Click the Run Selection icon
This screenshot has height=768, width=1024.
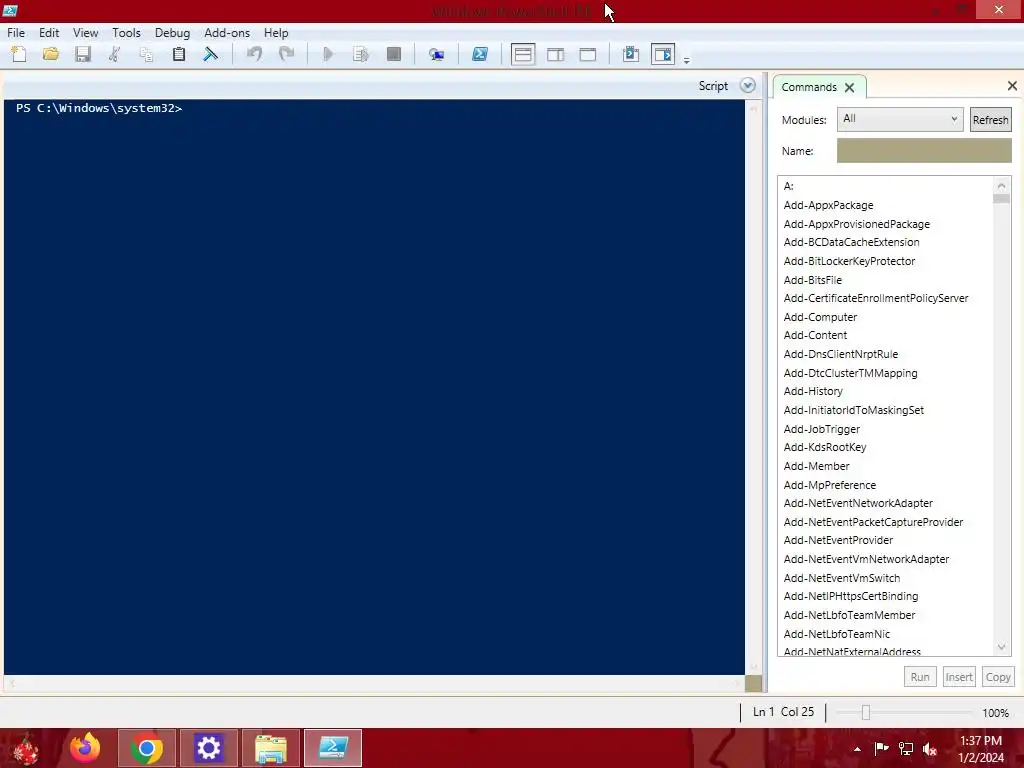[360, 54]
